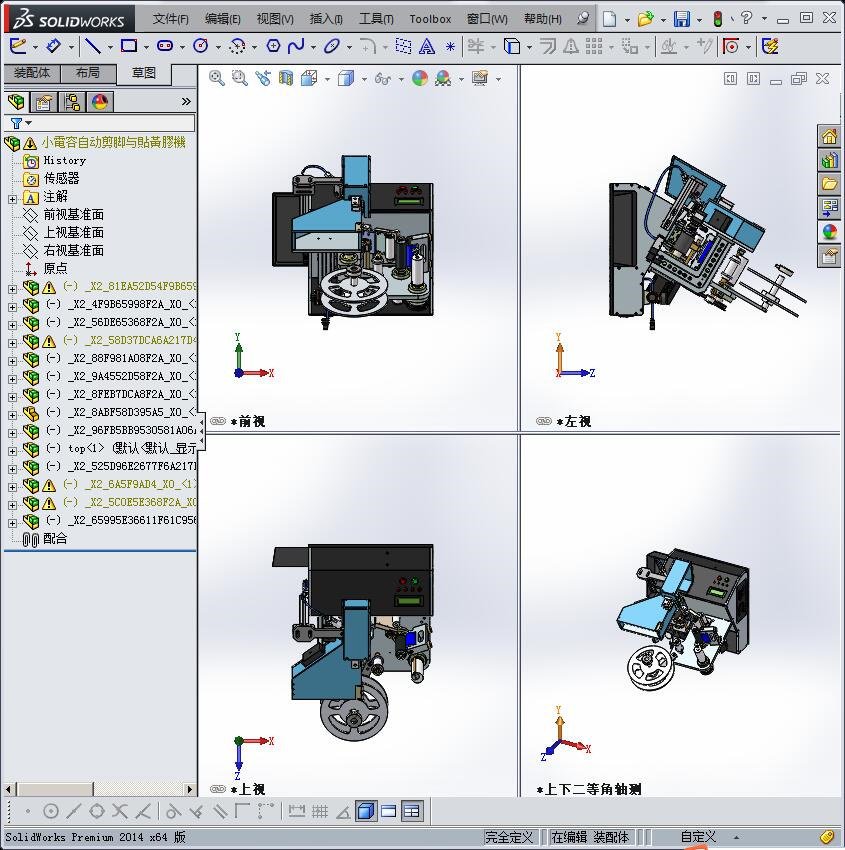Select the Slot sketch tool
This screenshot has height=850, width=845.
[x=165, y=46]
